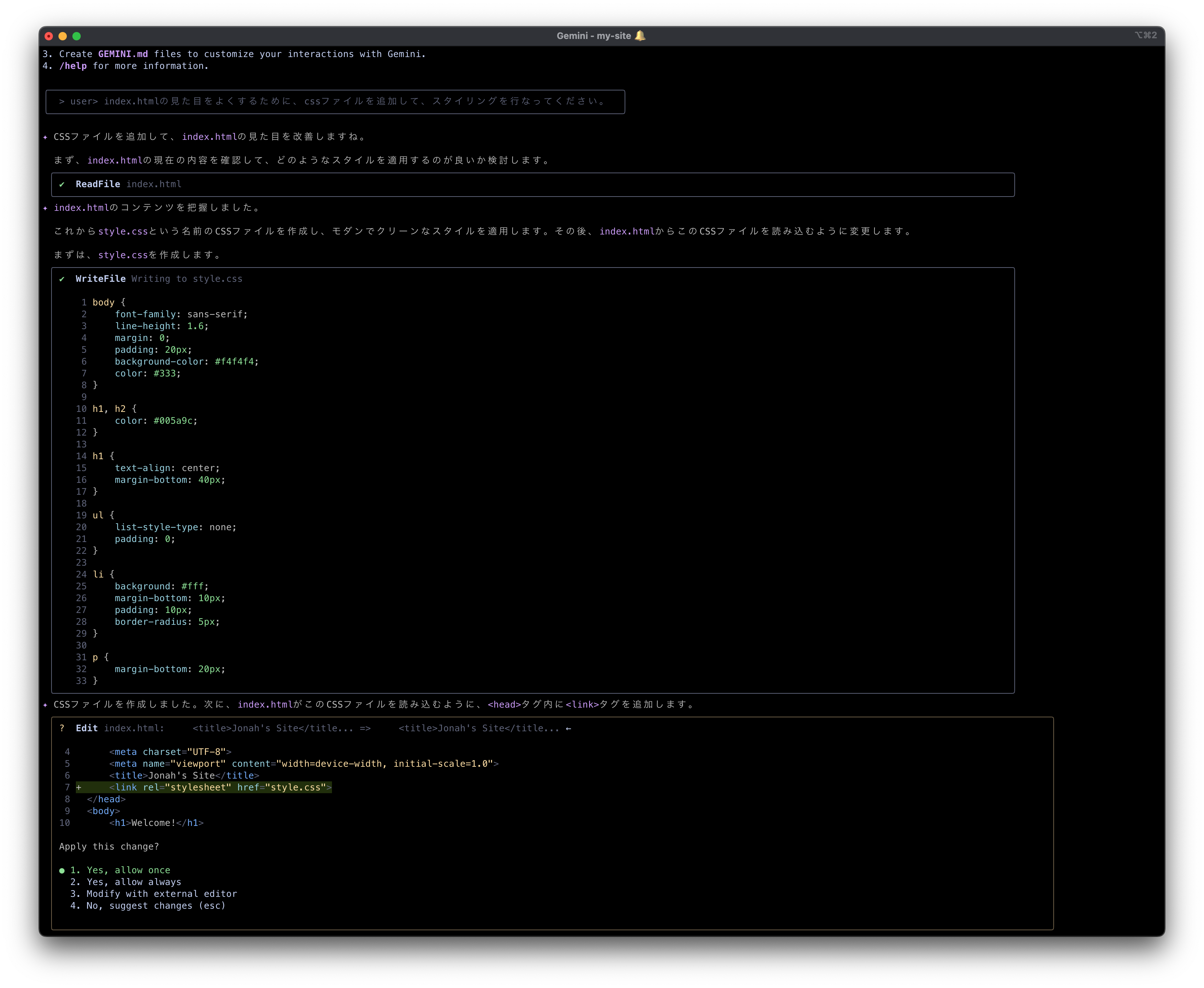This screenshot has width=1204, height=988.
Task: Click 'WriteFile' tool label
Action: tap(100, 278)
